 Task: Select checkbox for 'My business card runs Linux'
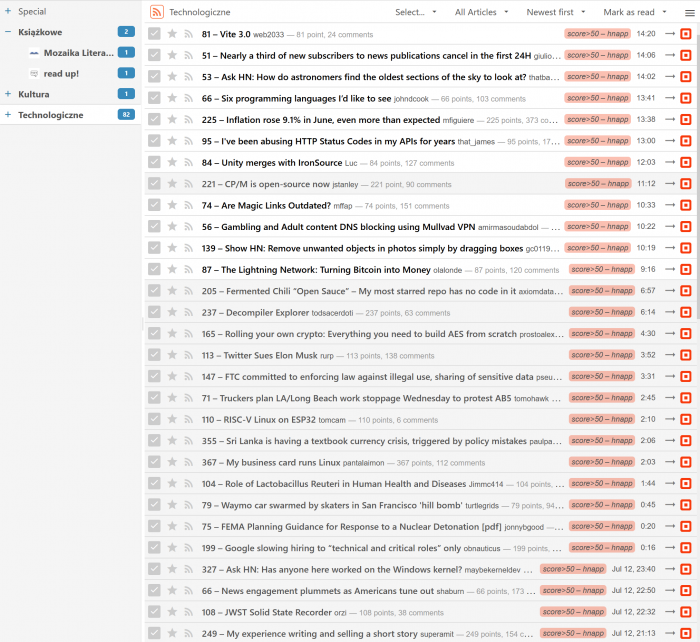tap(154, 462)
